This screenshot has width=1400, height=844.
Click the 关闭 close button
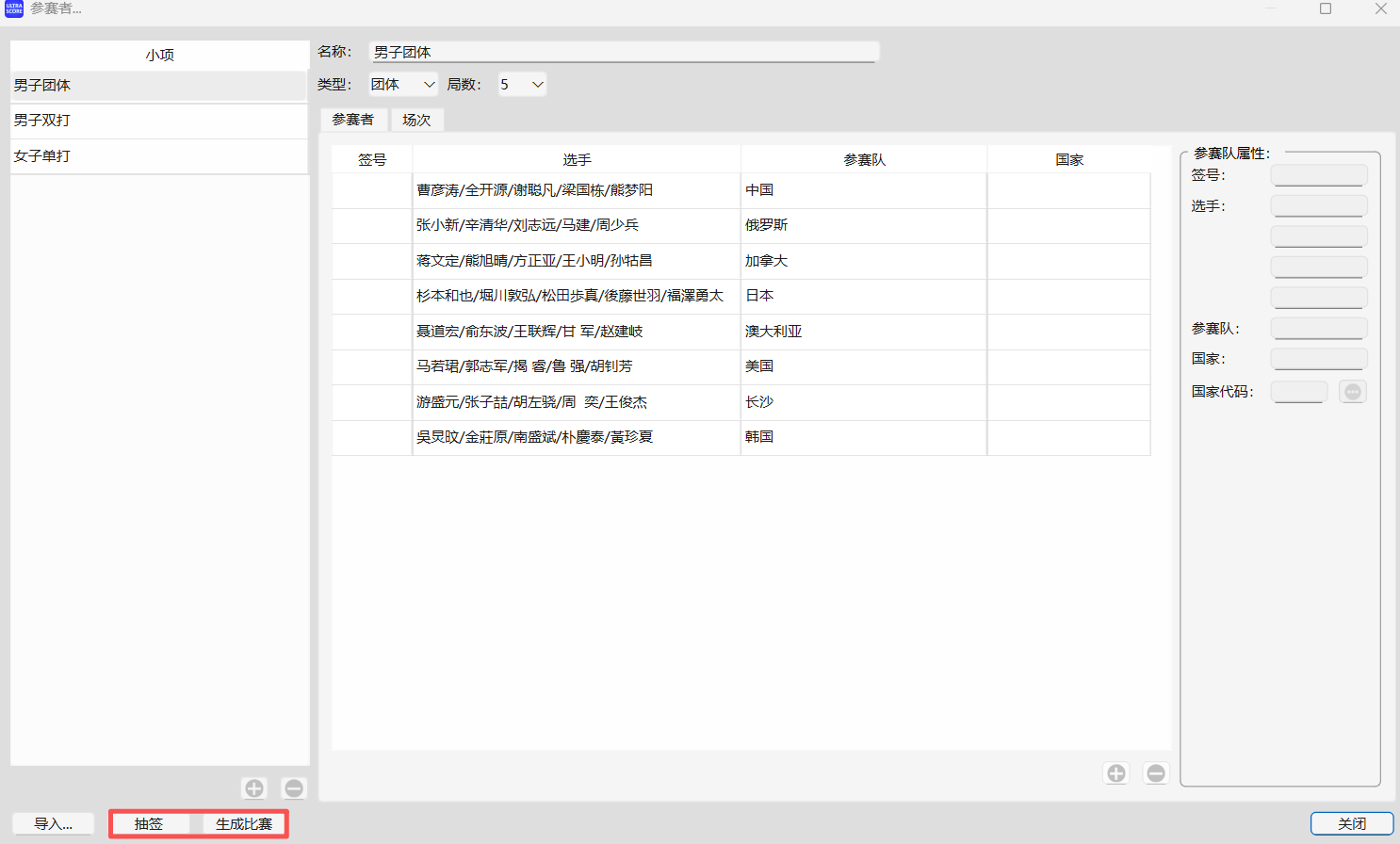1352,823
